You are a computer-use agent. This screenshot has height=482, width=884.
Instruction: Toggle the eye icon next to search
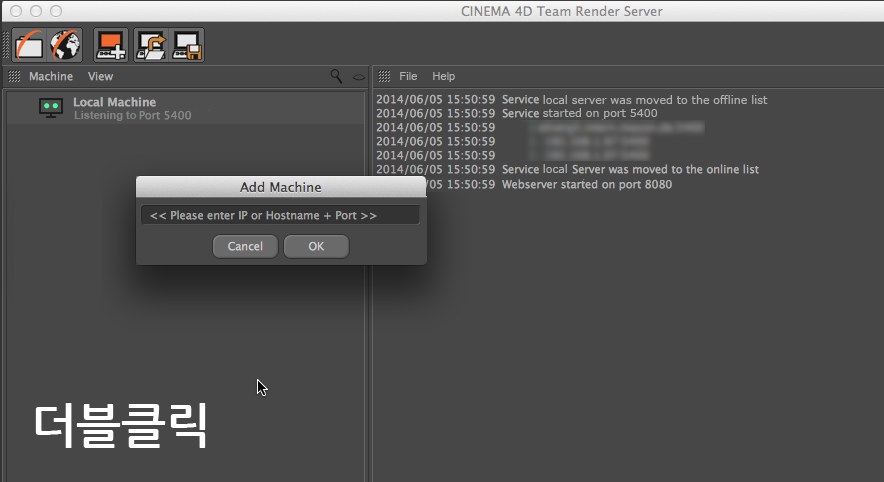(359, 77)
